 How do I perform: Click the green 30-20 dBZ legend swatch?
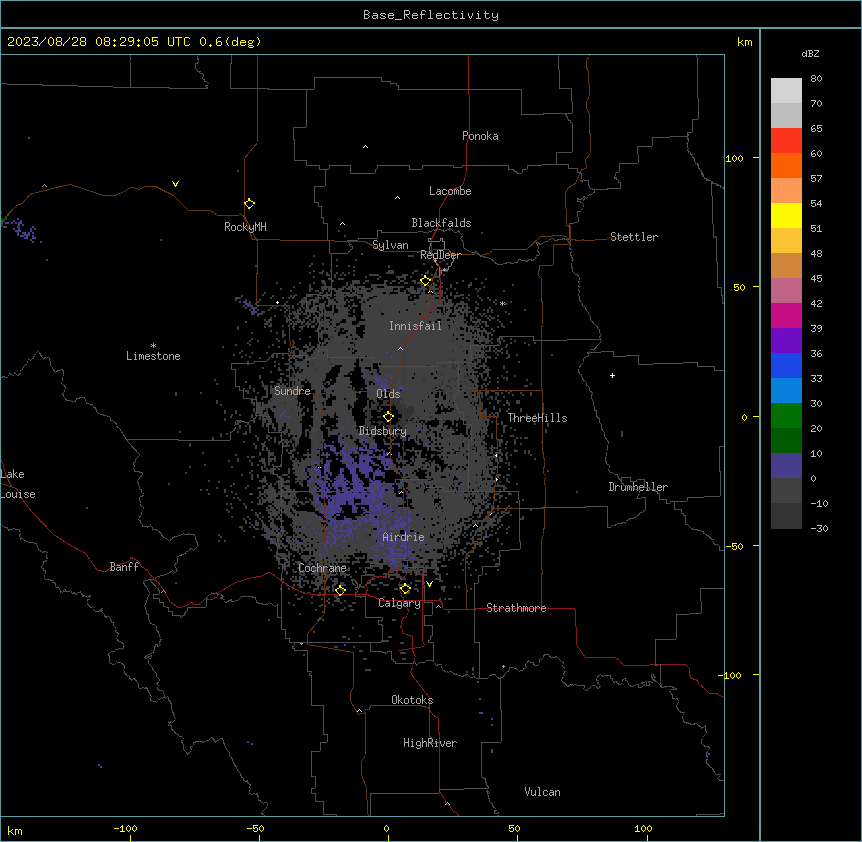(x=786, y=416)
